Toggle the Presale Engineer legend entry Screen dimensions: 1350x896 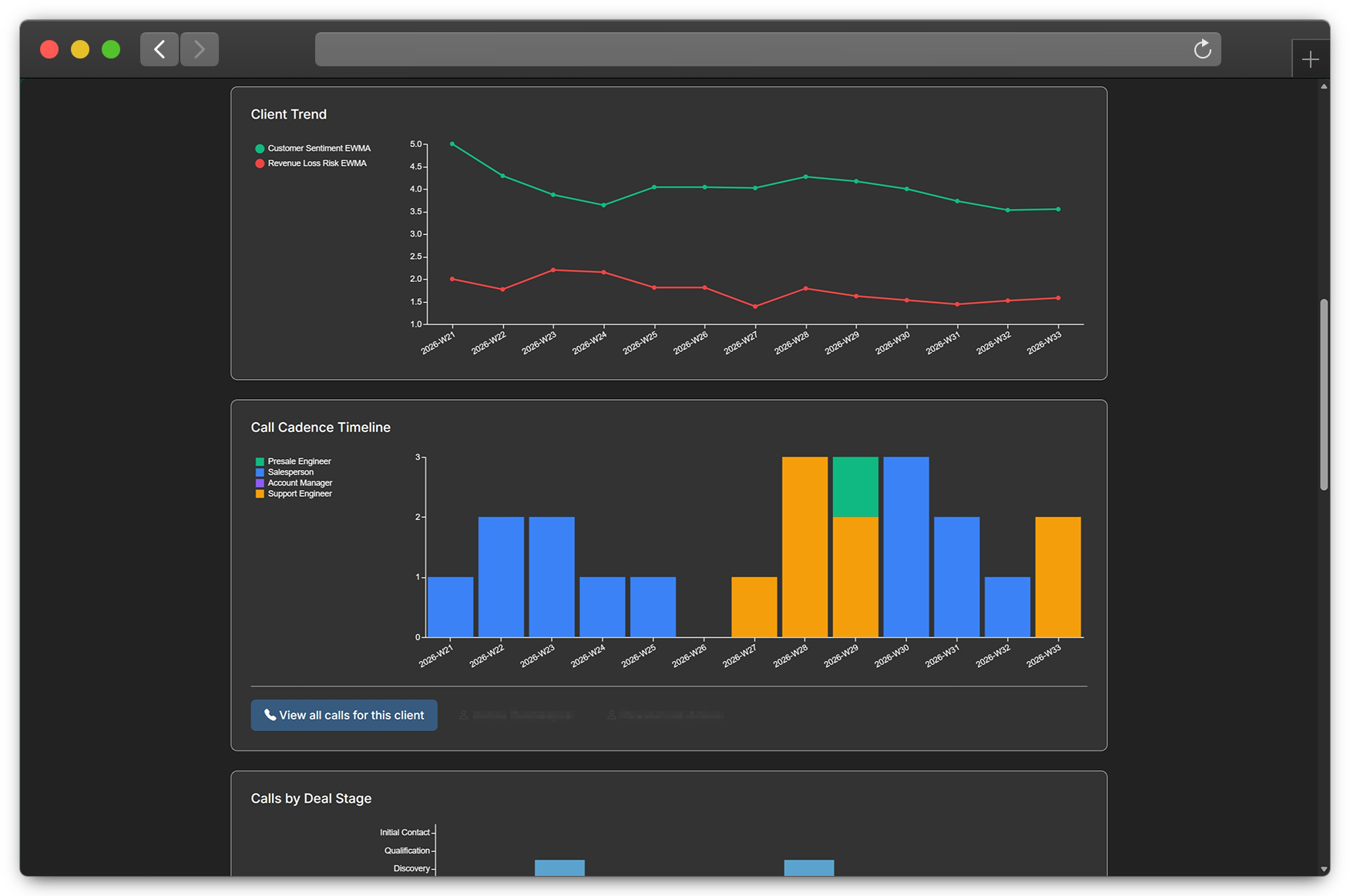[293, 461]
